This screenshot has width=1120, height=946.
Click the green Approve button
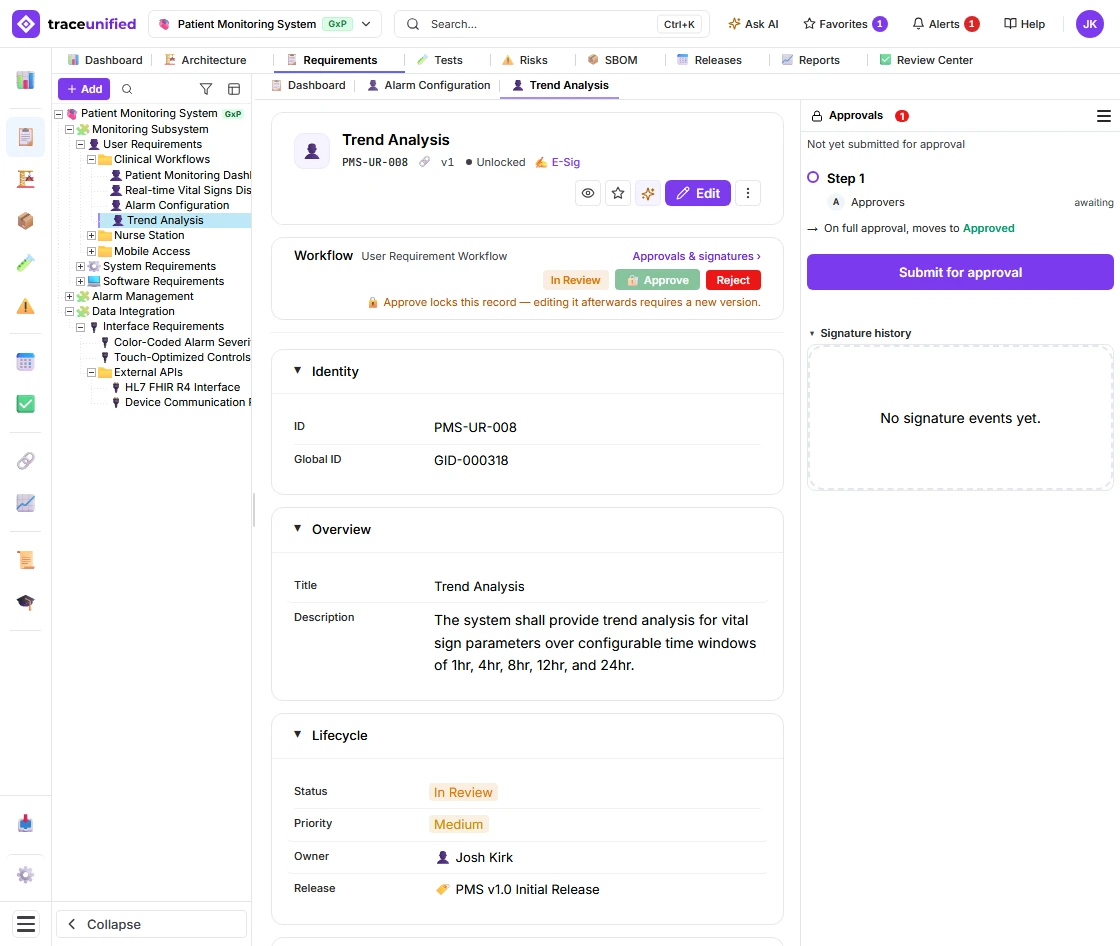click(657, 280)
